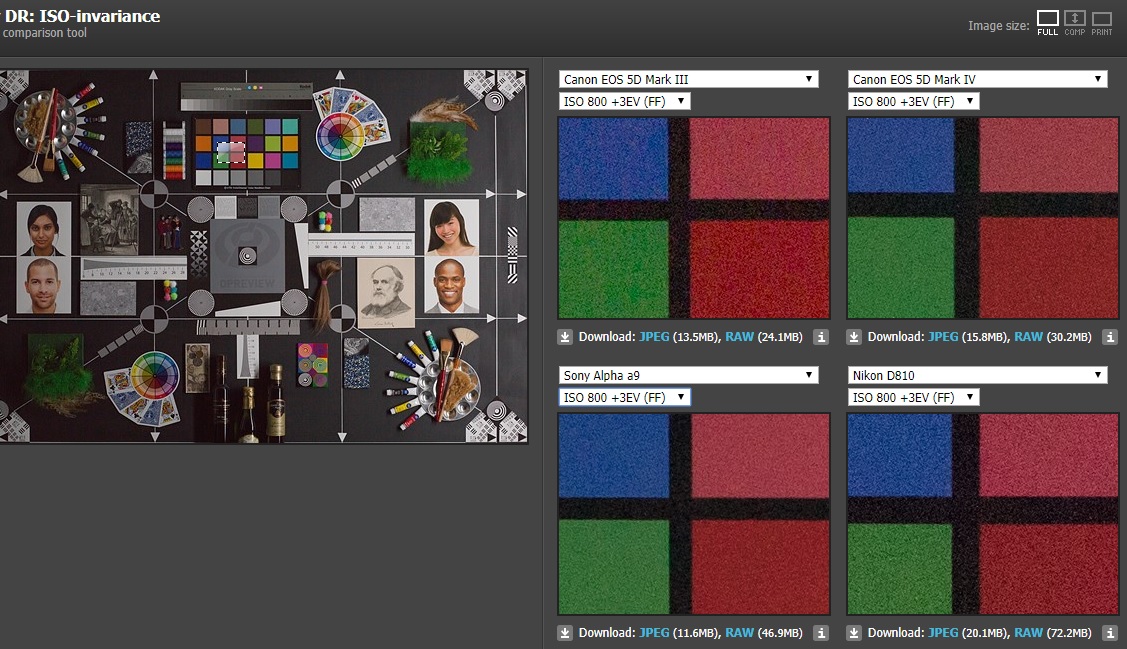The image size is (1127, 649).
Task: Click the 'Image size:' label
Action: [998, 26]
